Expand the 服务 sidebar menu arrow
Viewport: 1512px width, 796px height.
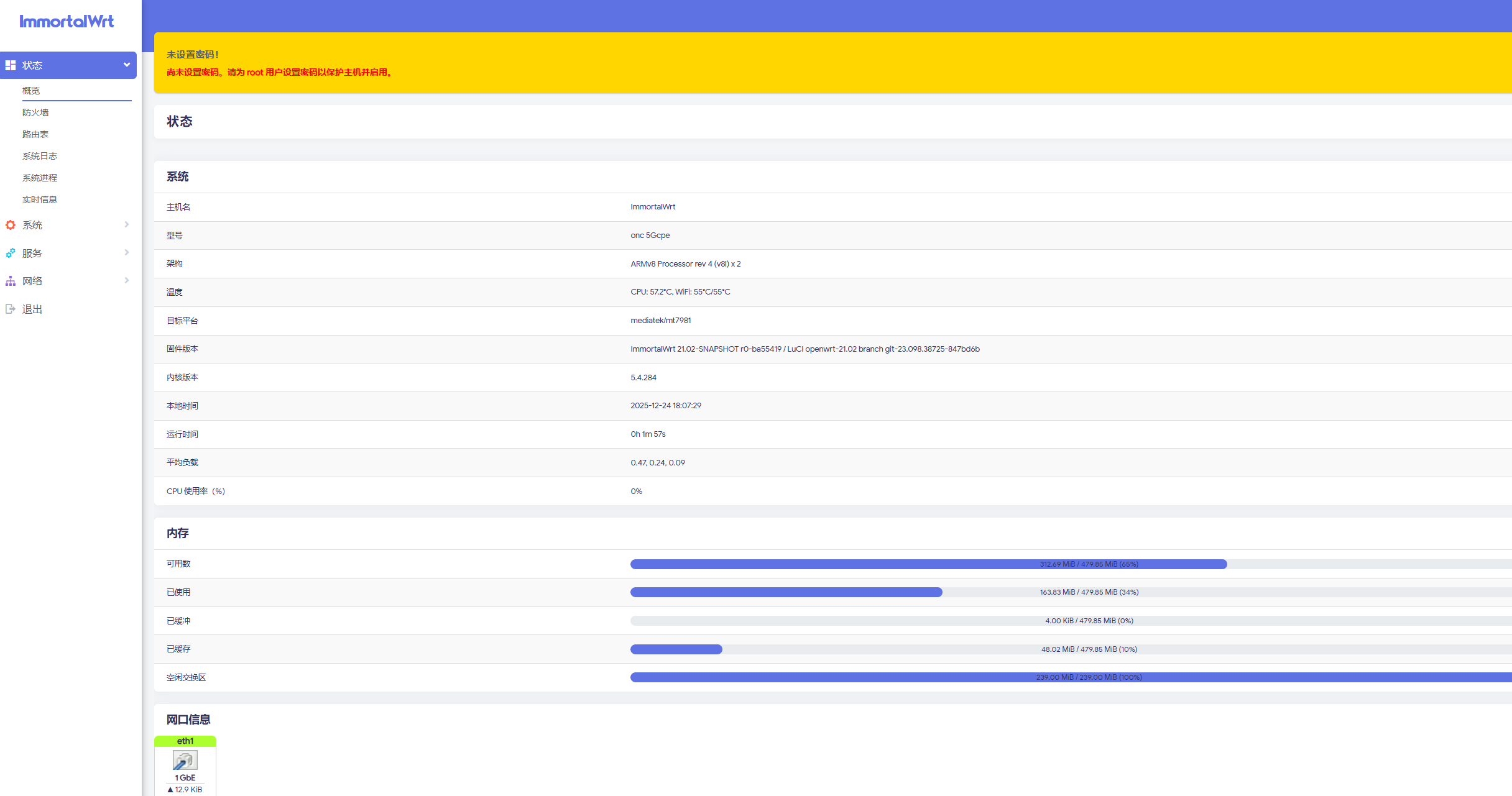(x=127, y=252)
